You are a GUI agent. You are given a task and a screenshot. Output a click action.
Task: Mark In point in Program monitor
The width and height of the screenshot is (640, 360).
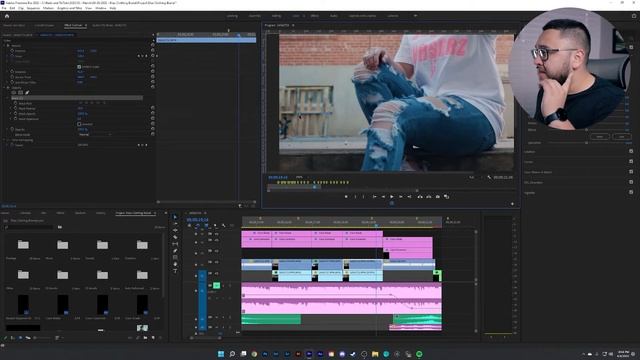pyautogui.click(x=355, y=197)
